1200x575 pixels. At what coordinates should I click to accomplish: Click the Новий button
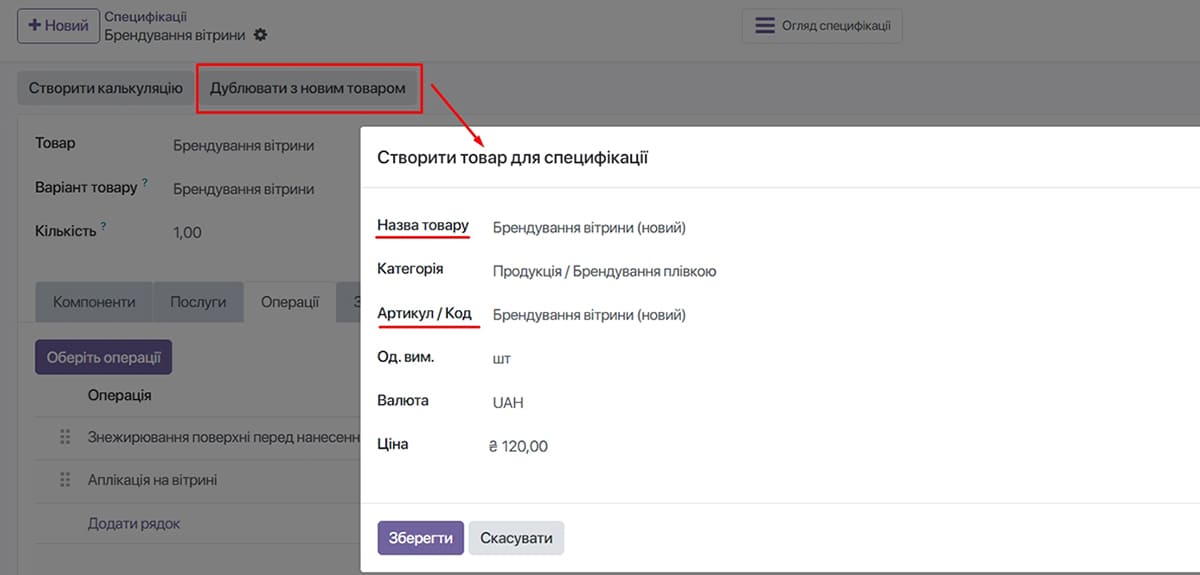[x=59, y=26]
